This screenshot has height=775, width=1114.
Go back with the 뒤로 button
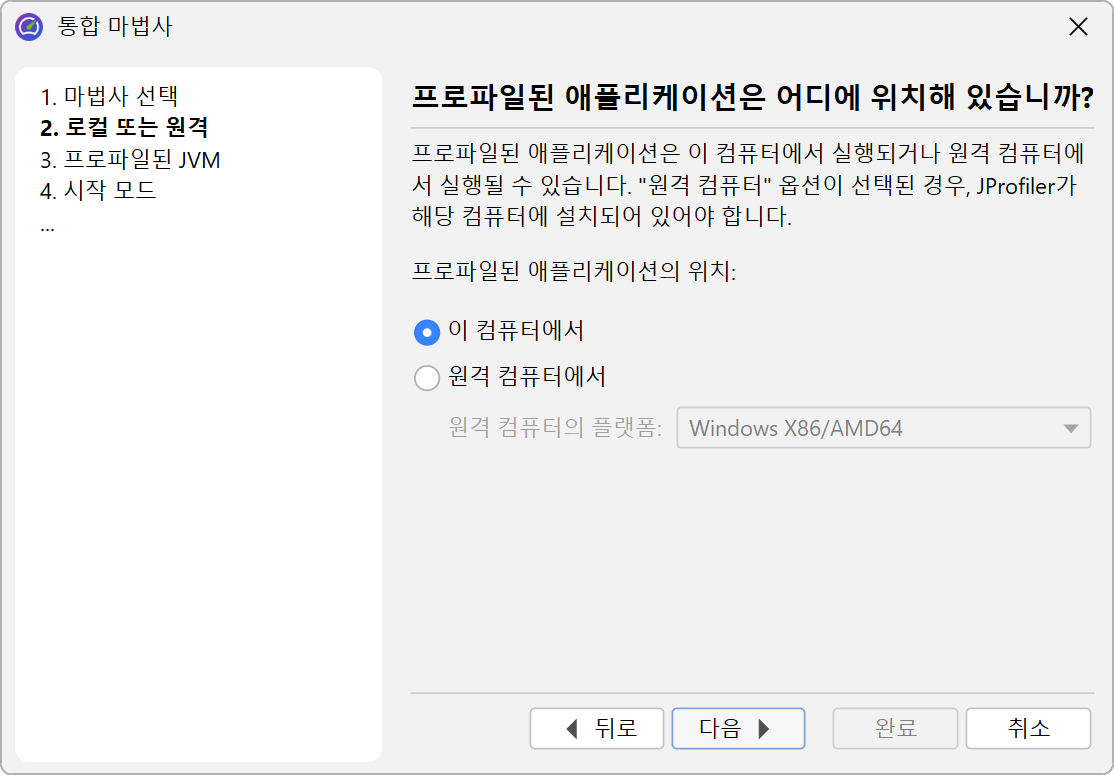pos(597,728)
